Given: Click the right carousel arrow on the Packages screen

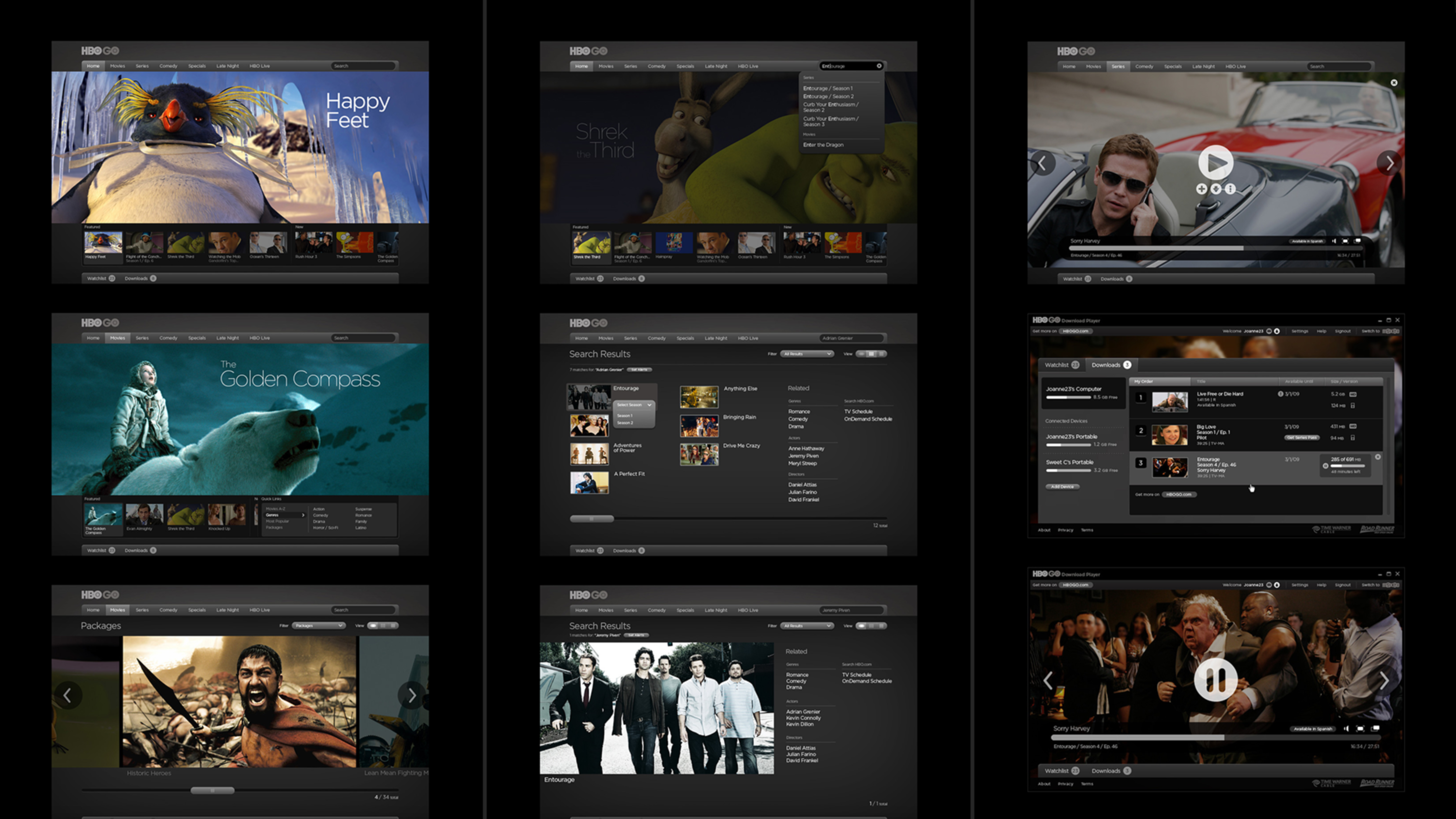Looking at the screenshot, I should [412, 695].
